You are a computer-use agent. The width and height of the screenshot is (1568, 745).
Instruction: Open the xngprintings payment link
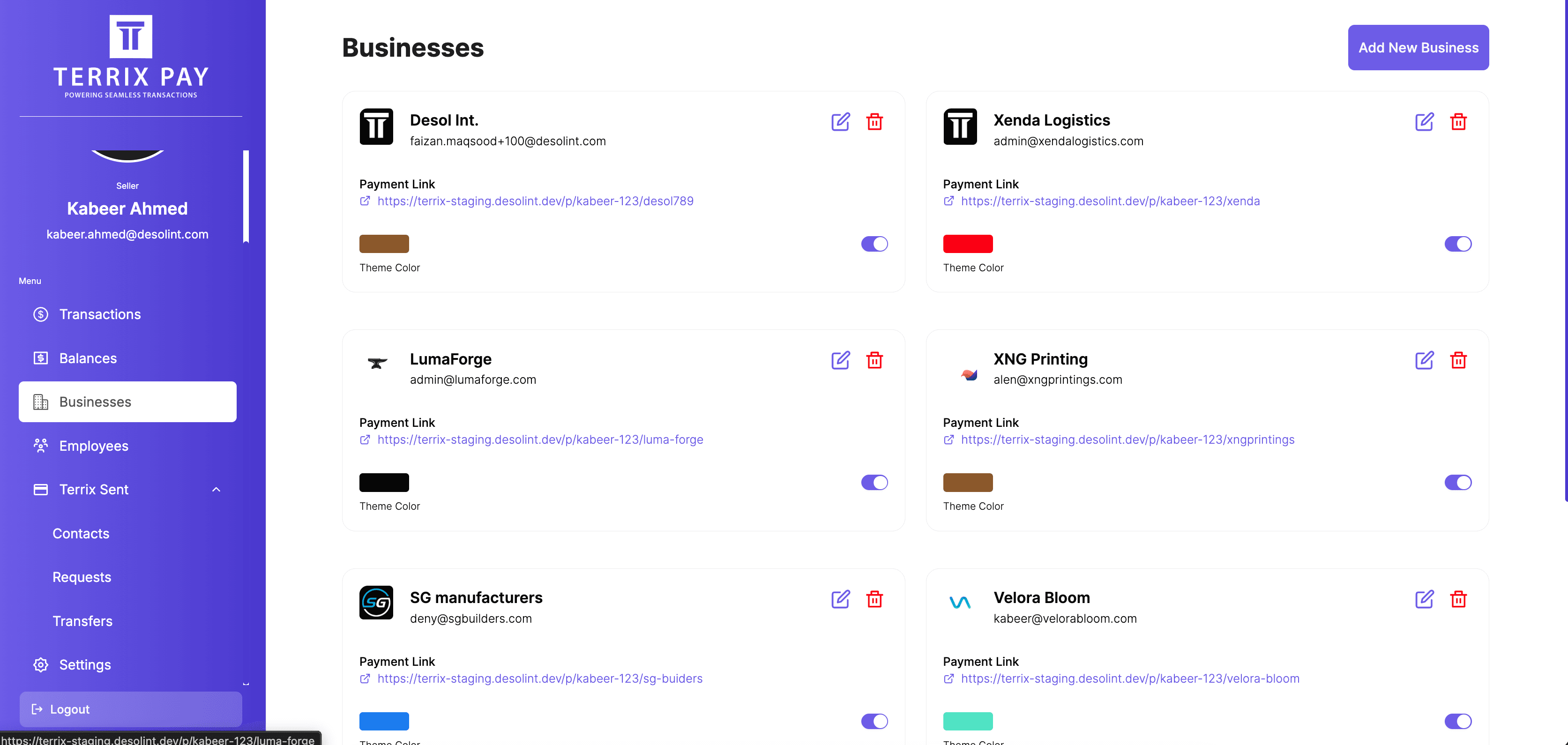click(1127, 440)
